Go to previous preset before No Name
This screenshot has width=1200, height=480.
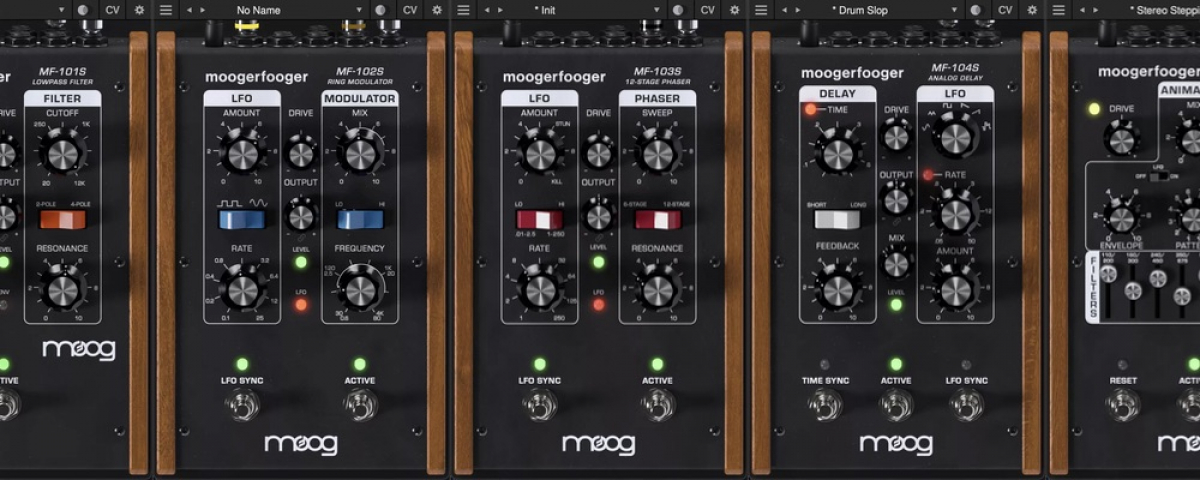pyautogui.click(x=190, y=9)
